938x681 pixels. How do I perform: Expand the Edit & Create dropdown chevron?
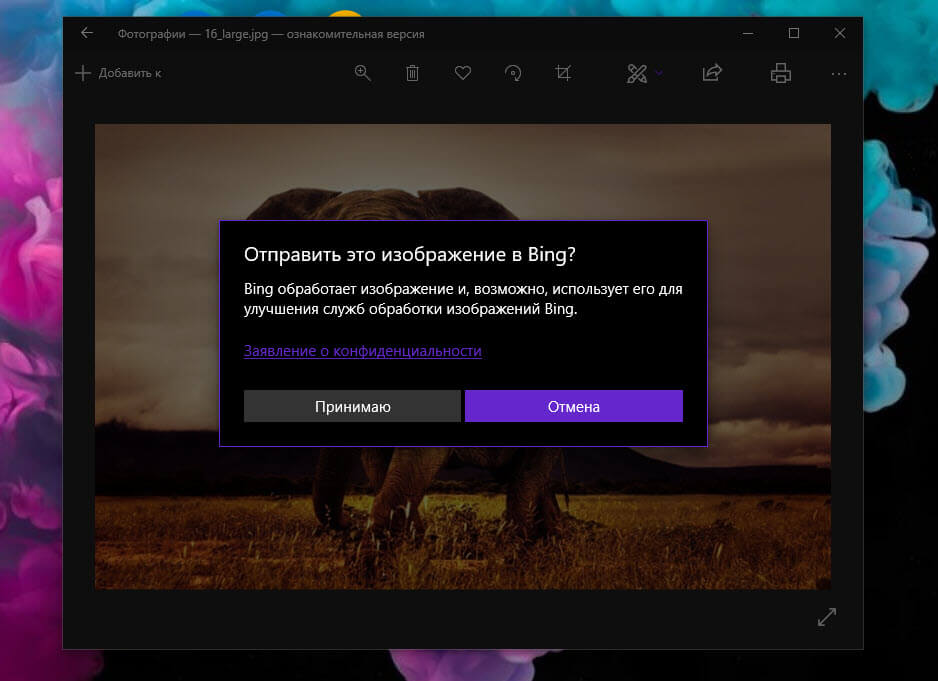point(659,73)
